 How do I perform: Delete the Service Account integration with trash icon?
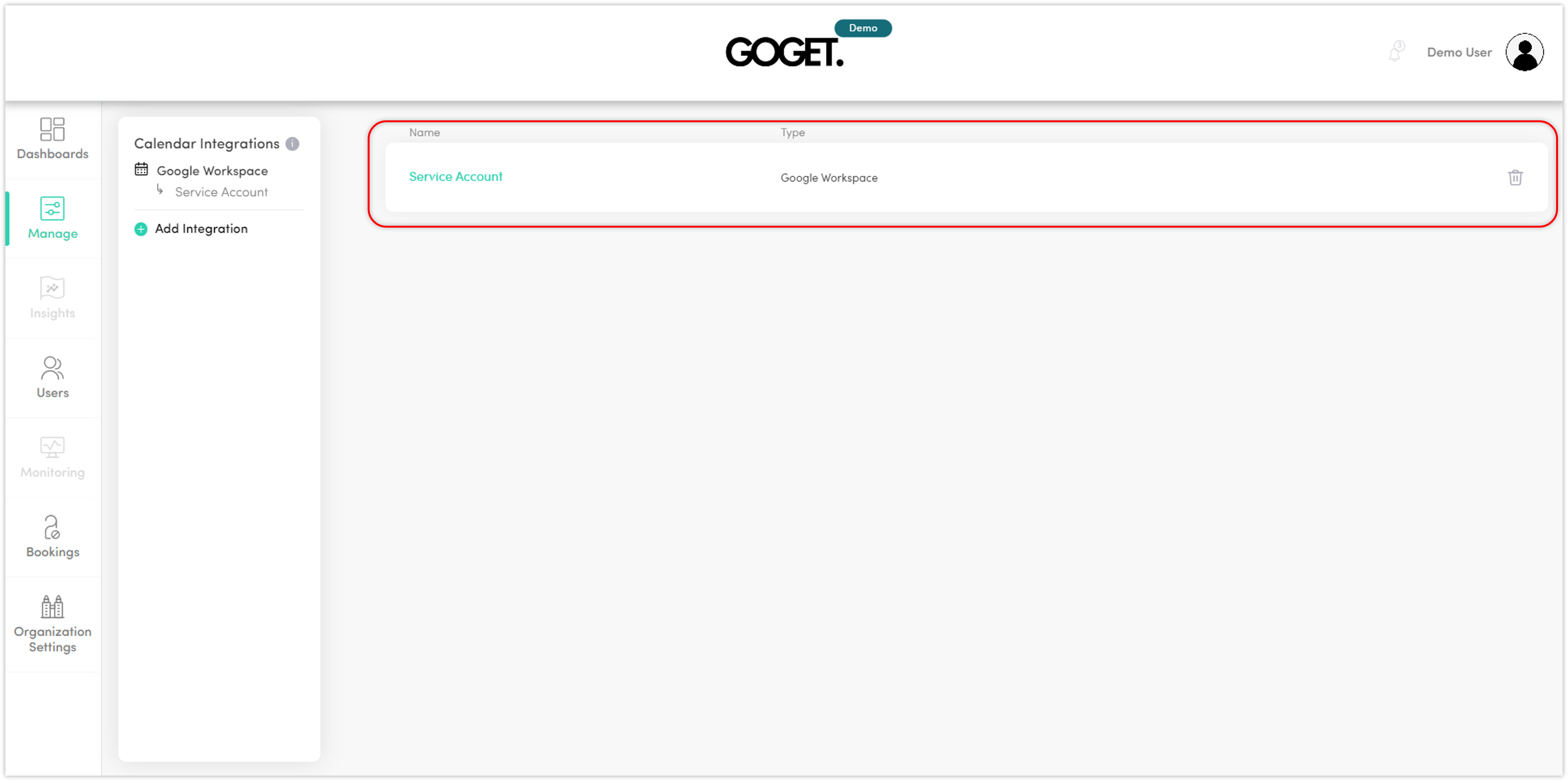click(1515, 177)
